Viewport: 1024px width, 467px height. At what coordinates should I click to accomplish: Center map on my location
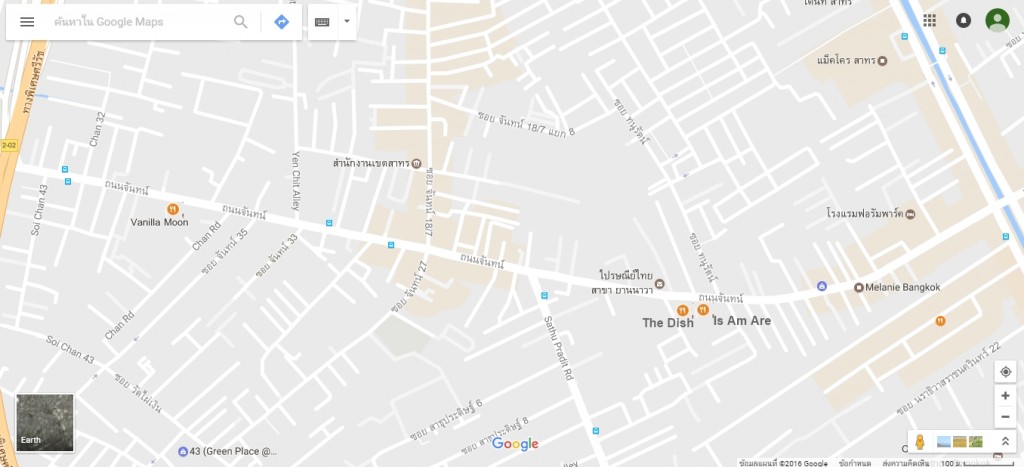pos(1005,372)
